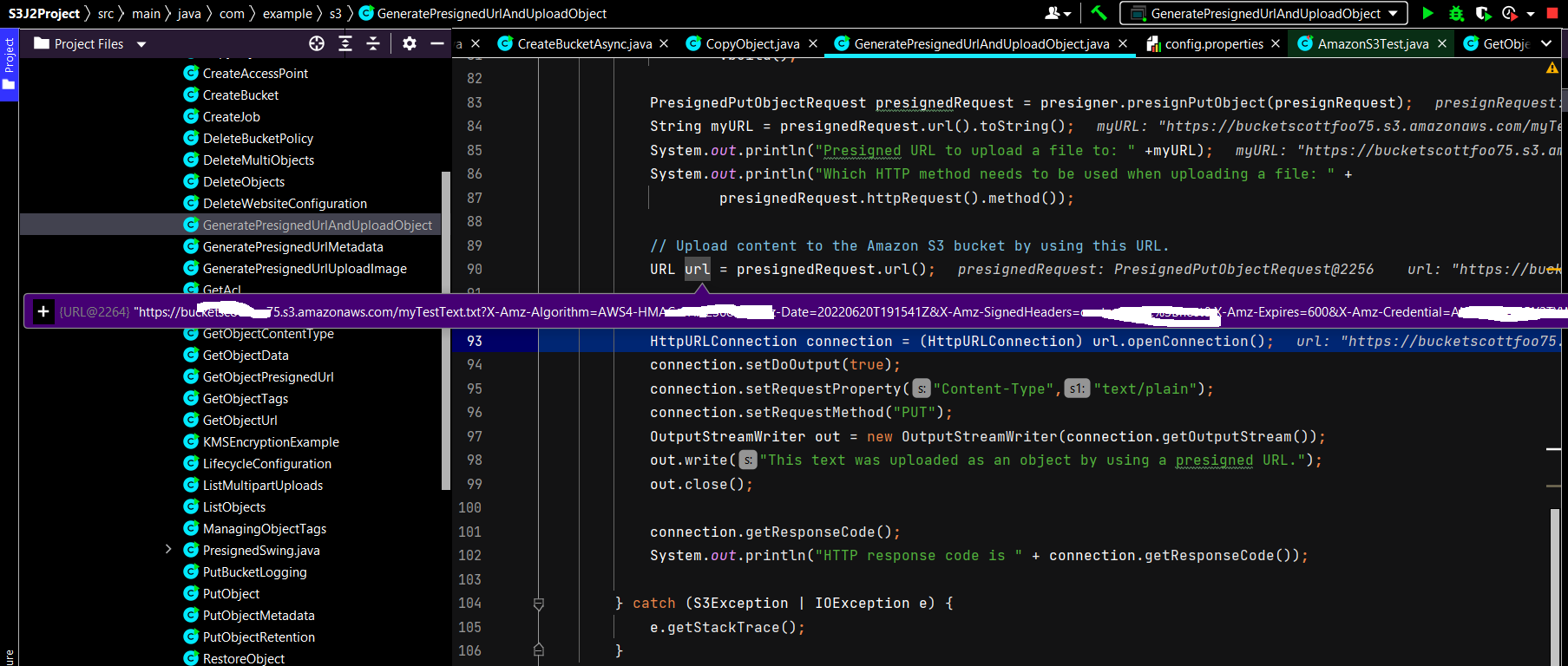Click the 'S:' parameter hint before "Content-Type"
The height and width of the screenshot is (666, 1568).
pos(921,388)
